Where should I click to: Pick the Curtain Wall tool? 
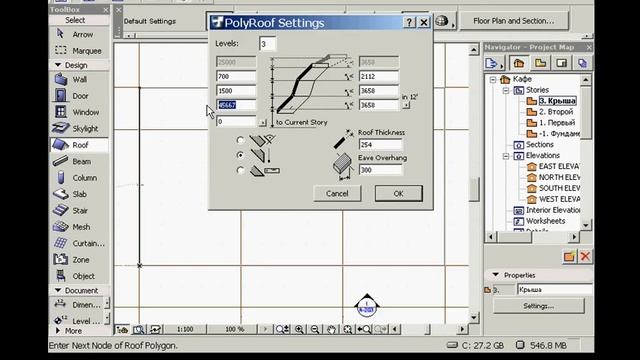click(x=79, y=243)
